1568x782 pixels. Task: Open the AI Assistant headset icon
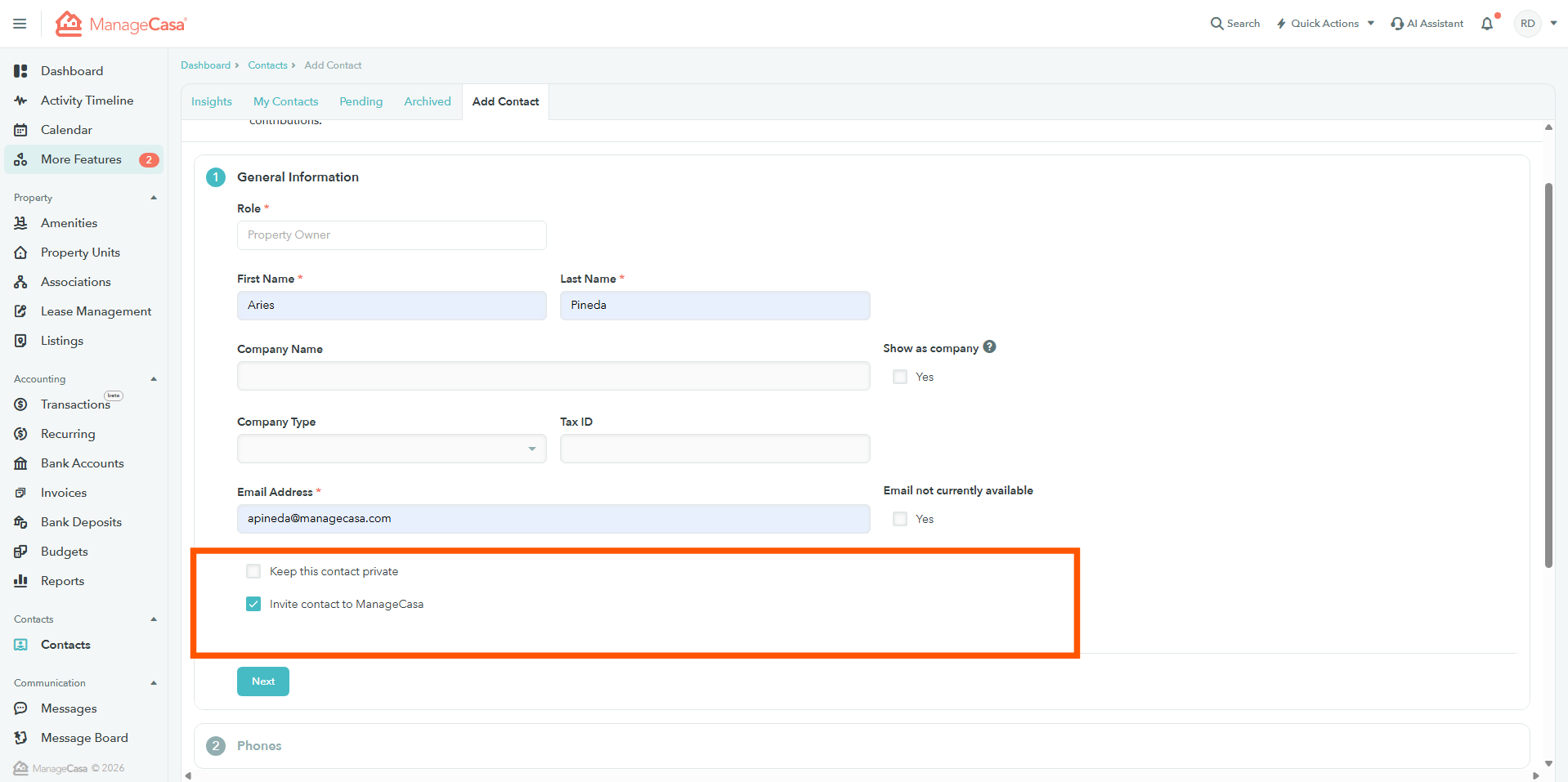click(x=1397, y=24)
